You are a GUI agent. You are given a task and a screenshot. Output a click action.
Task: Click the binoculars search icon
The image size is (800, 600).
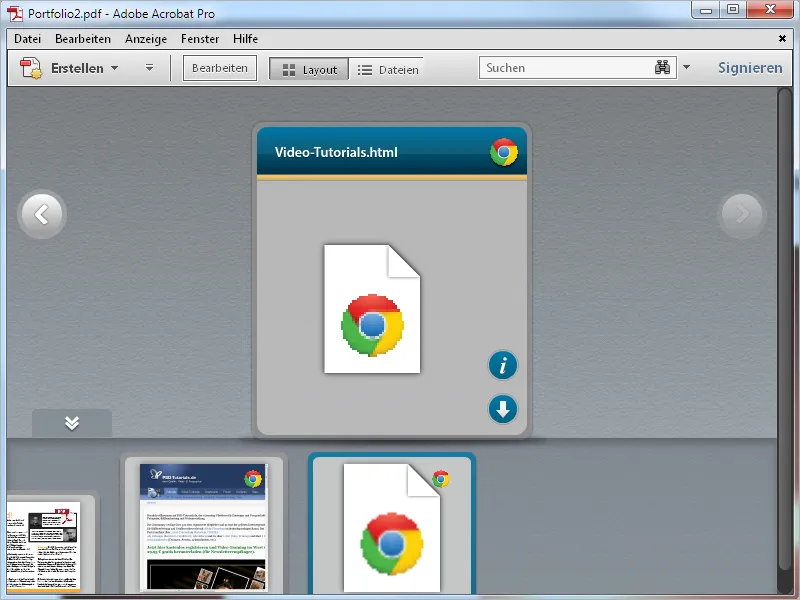click(x=662, y=67)
